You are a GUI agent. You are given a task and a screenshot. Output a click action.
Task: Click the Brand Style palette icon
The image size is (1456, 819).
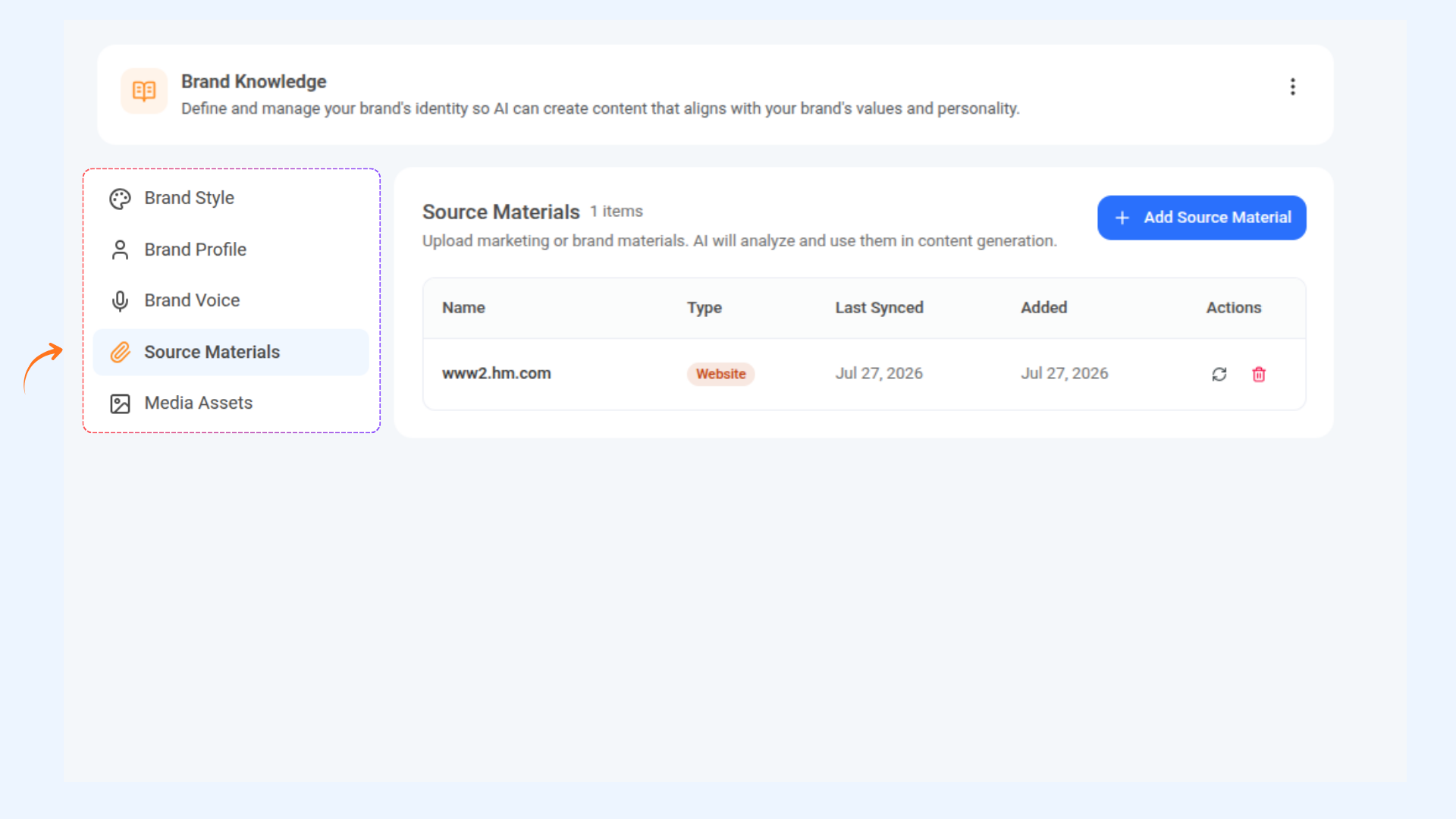(120, 199)
